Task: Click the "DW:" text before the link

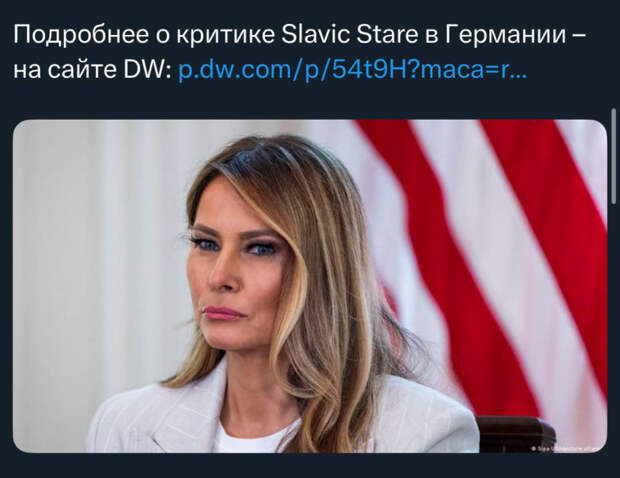Action: tap(148, 70)
